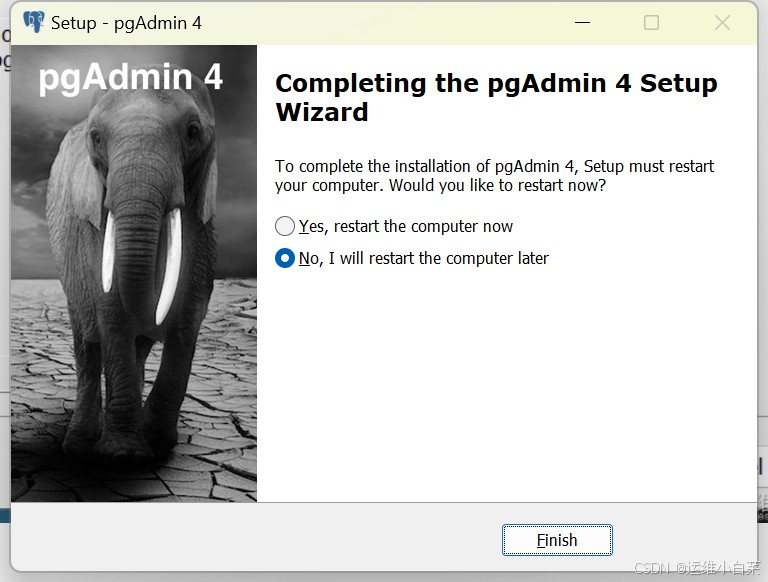Select the No restart later radio button
The image size is (768, 582).
coord(285,259)
